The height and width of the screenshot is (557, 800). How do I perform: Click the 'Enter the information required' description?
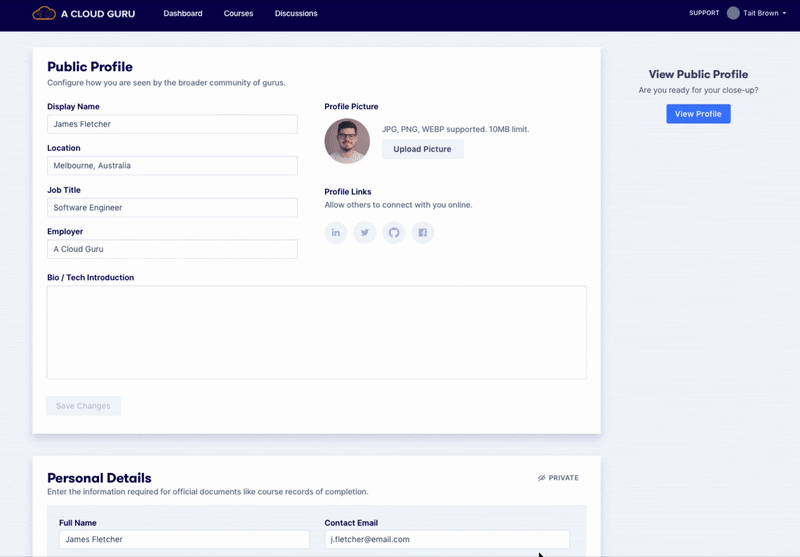click(208, 492)
